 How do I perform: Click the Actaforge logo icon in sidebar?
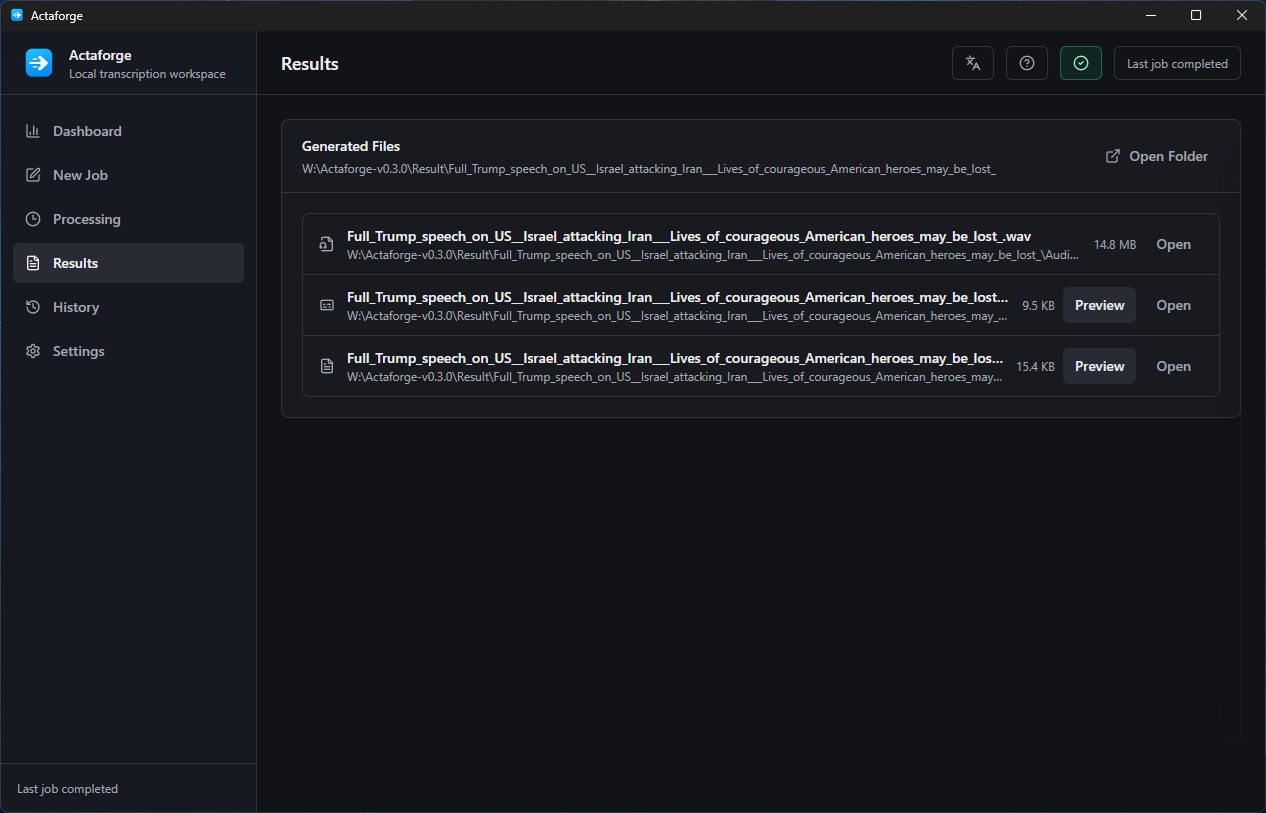click(38, 63)
